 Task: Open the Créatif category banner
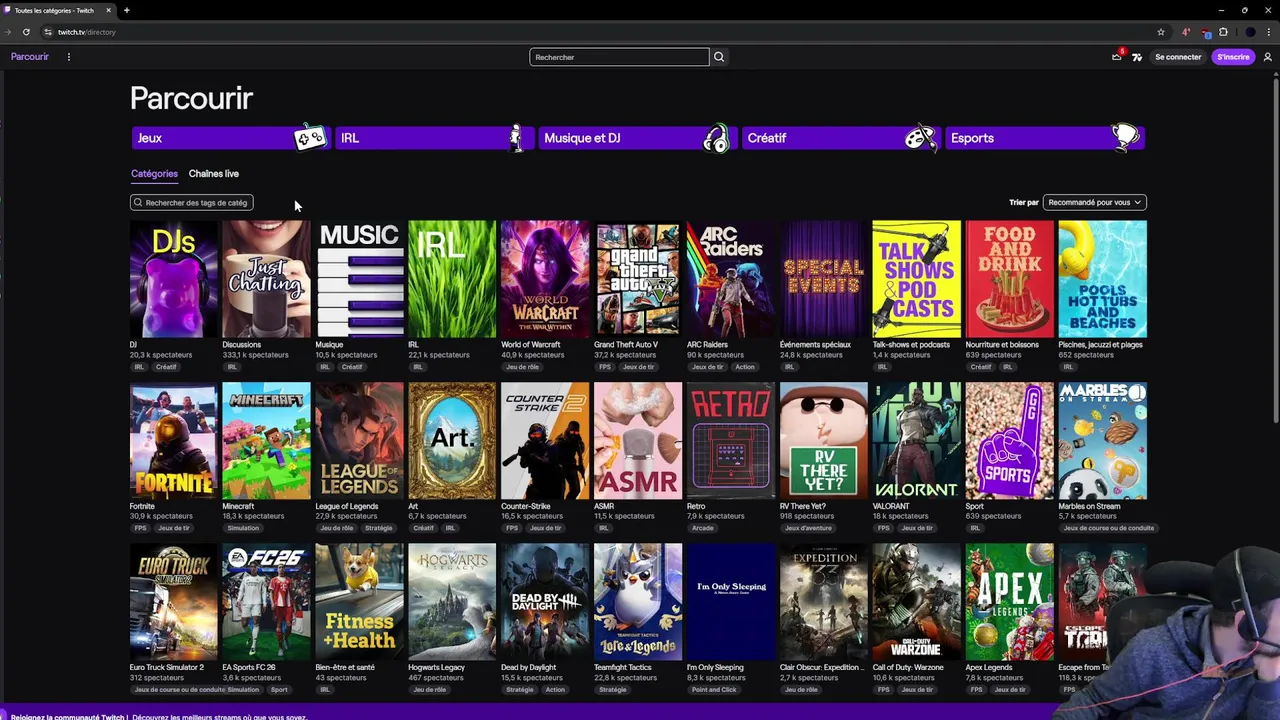click(841, 138)
